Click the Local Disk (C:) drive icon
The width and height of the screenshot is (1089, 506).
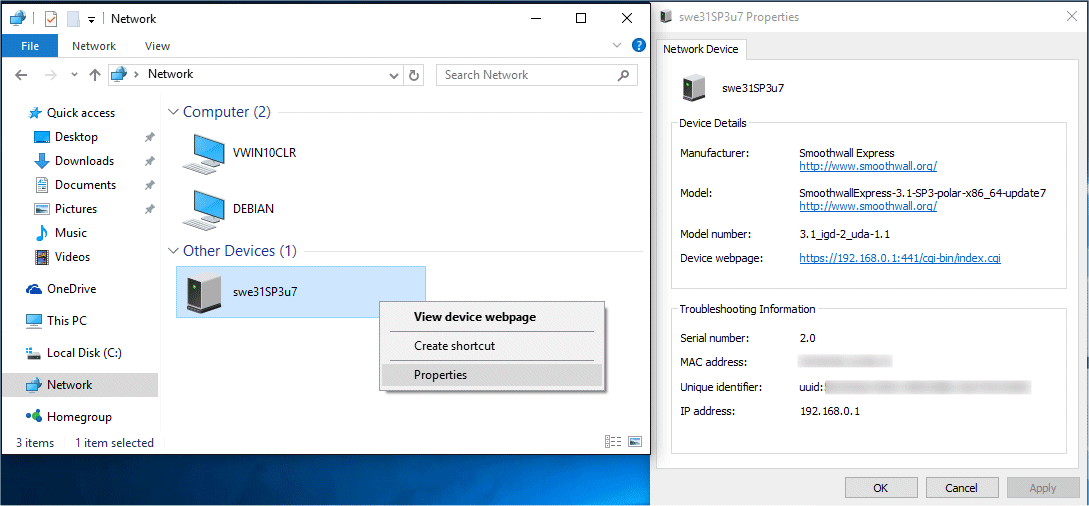[x=34, y=353]
